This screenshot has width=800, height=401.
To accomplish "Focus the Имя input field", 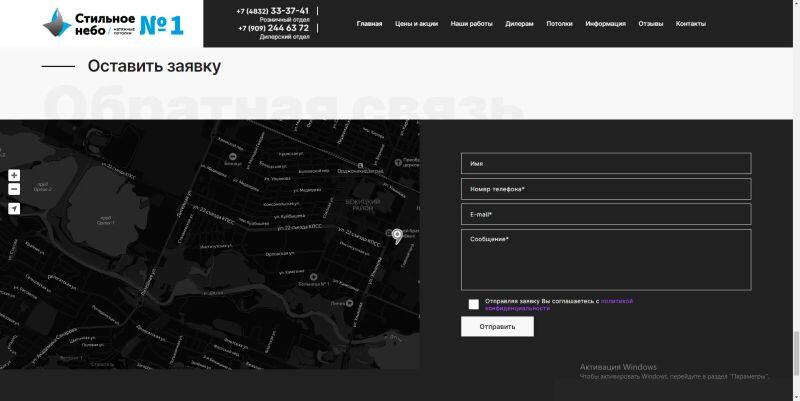I will click(x=605, y=163).
